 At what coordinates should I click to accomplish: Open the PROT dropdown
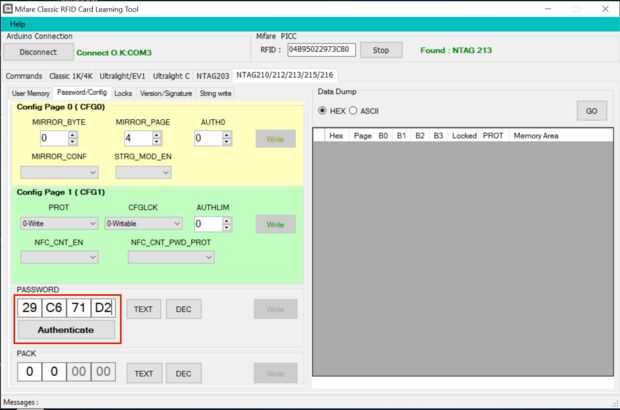(x=59, y=223)
